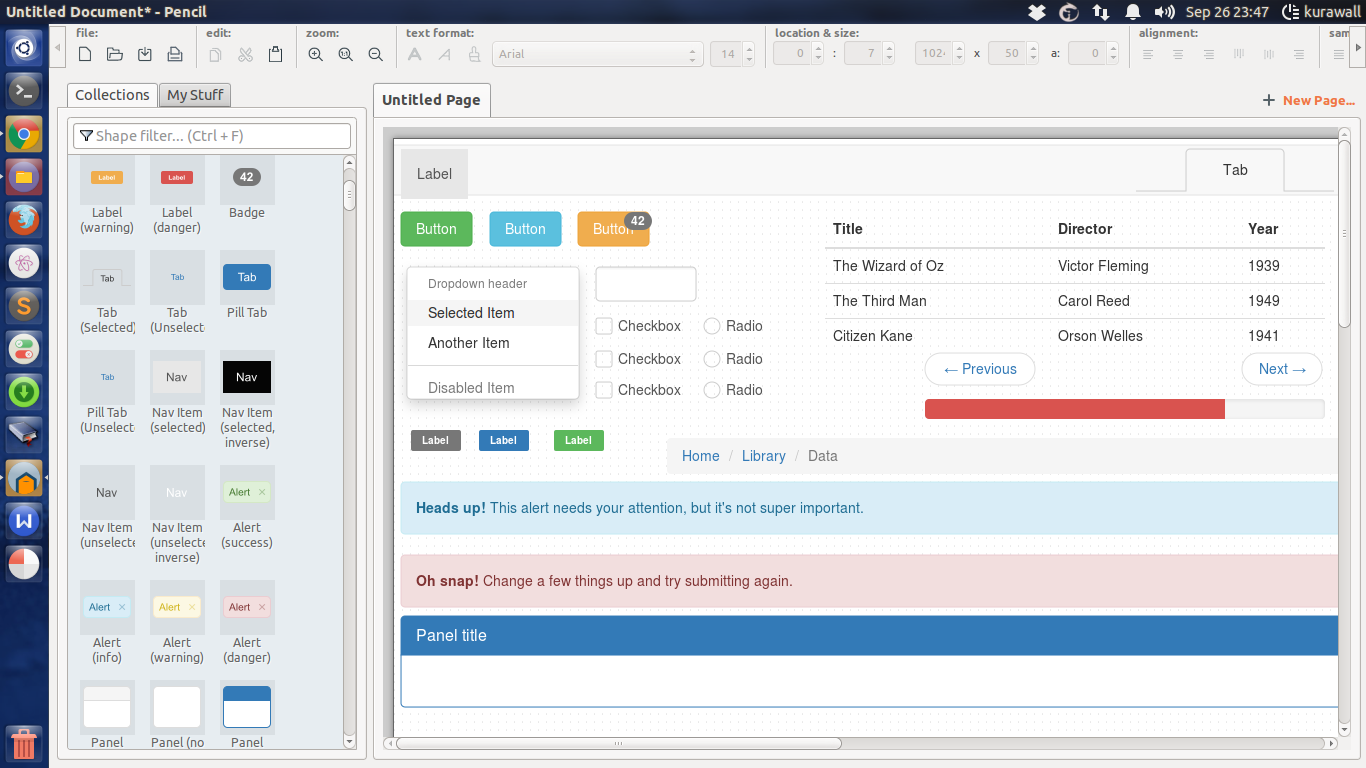Viewport: 1366px width, 768px height.
Task: Choose 'Another Item' in canvas dropdown
Action: (x=493, y=343)
